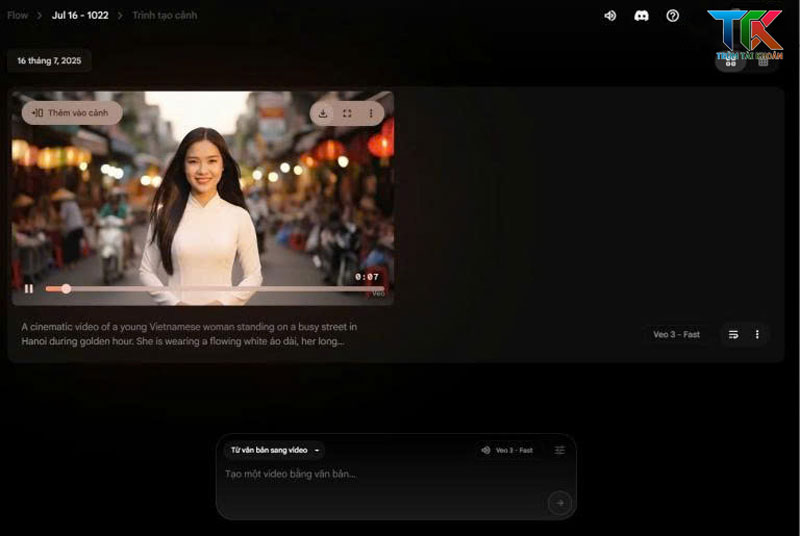This screenshot has width=800, height=536.
Task: Select the 'Jul 16 - 1022' breadcrumb
Action: coord(80,15)
